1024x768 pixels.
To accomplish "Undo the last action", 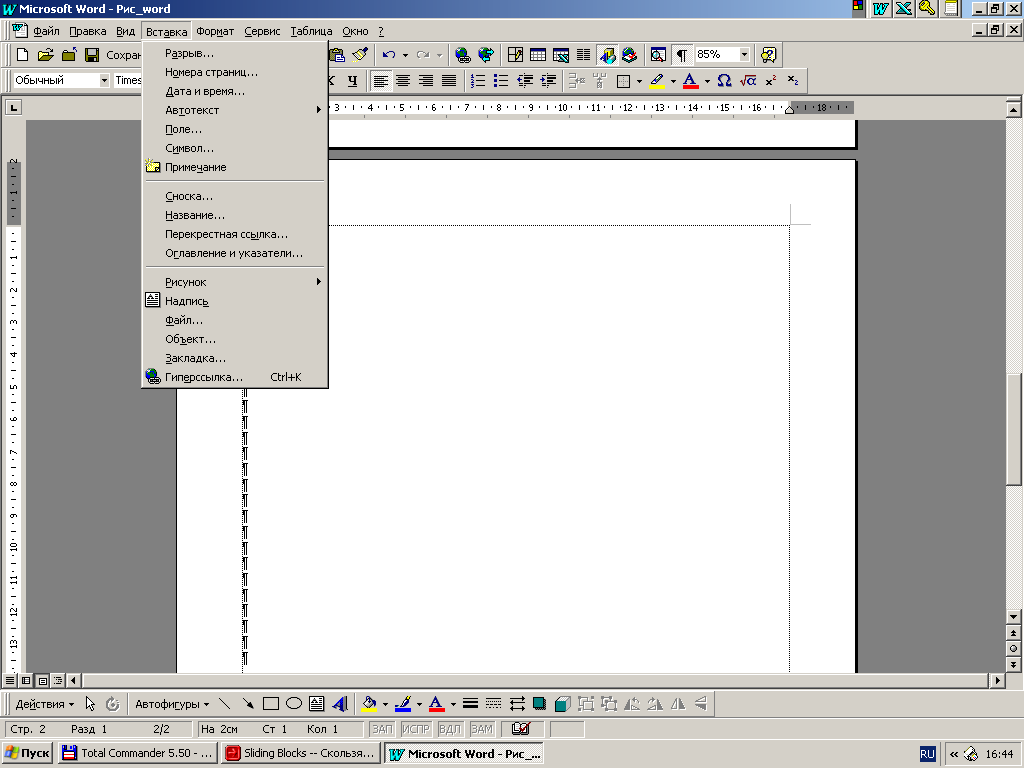I will pyautogui.click(x=389, y=55).
